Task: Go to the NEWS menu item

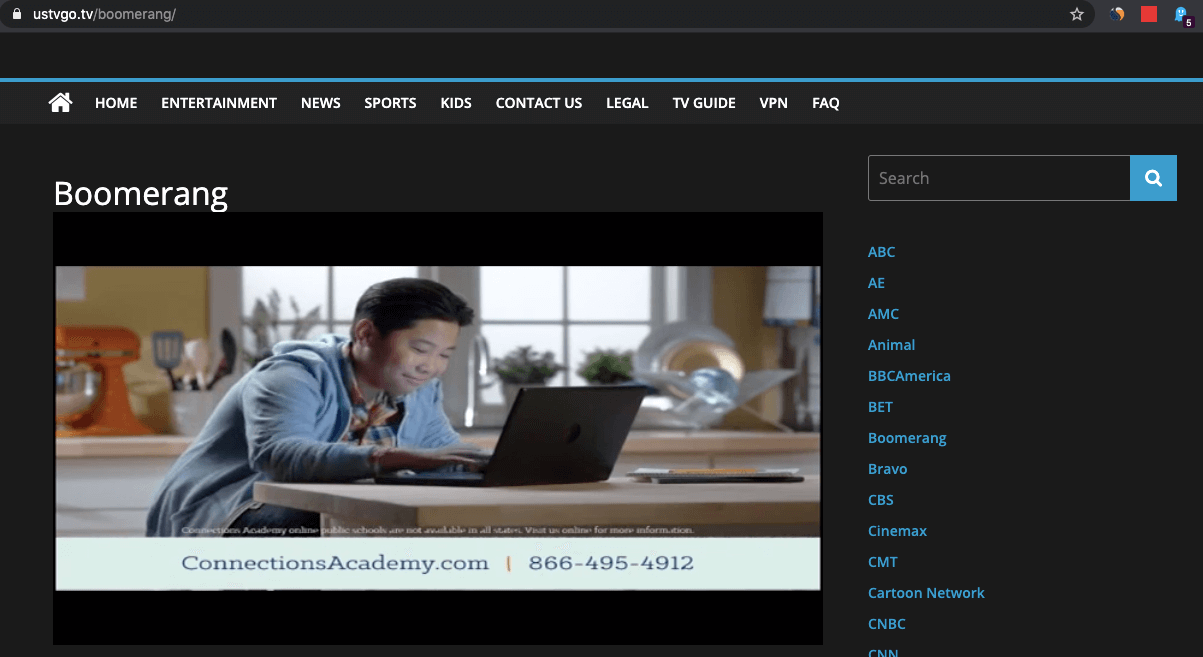Action: [321, 103]
